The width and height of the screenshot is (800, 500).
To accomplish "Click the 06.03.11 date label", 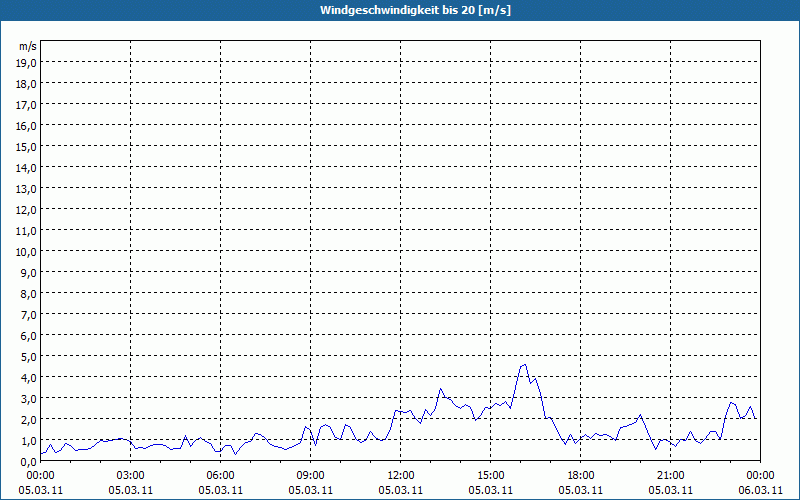I will click(x=761, y=490).
